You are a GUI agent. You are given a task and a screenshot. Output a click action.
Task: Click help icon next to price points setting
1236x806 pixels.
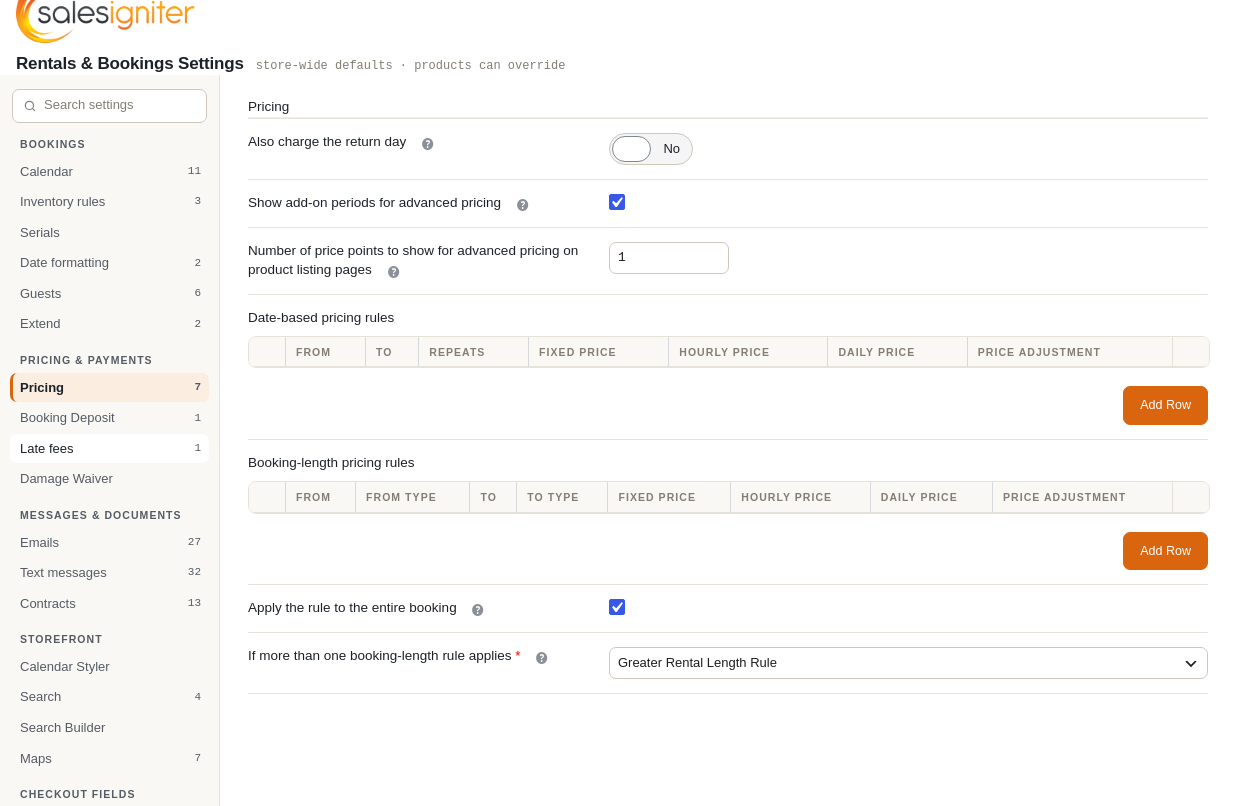click(393, 272)
